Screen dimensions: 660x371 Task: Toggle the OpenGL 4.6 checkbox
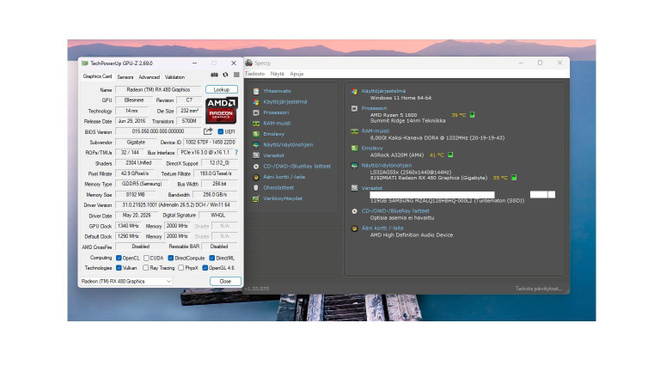pyautogui.click(x=205, y=268)
